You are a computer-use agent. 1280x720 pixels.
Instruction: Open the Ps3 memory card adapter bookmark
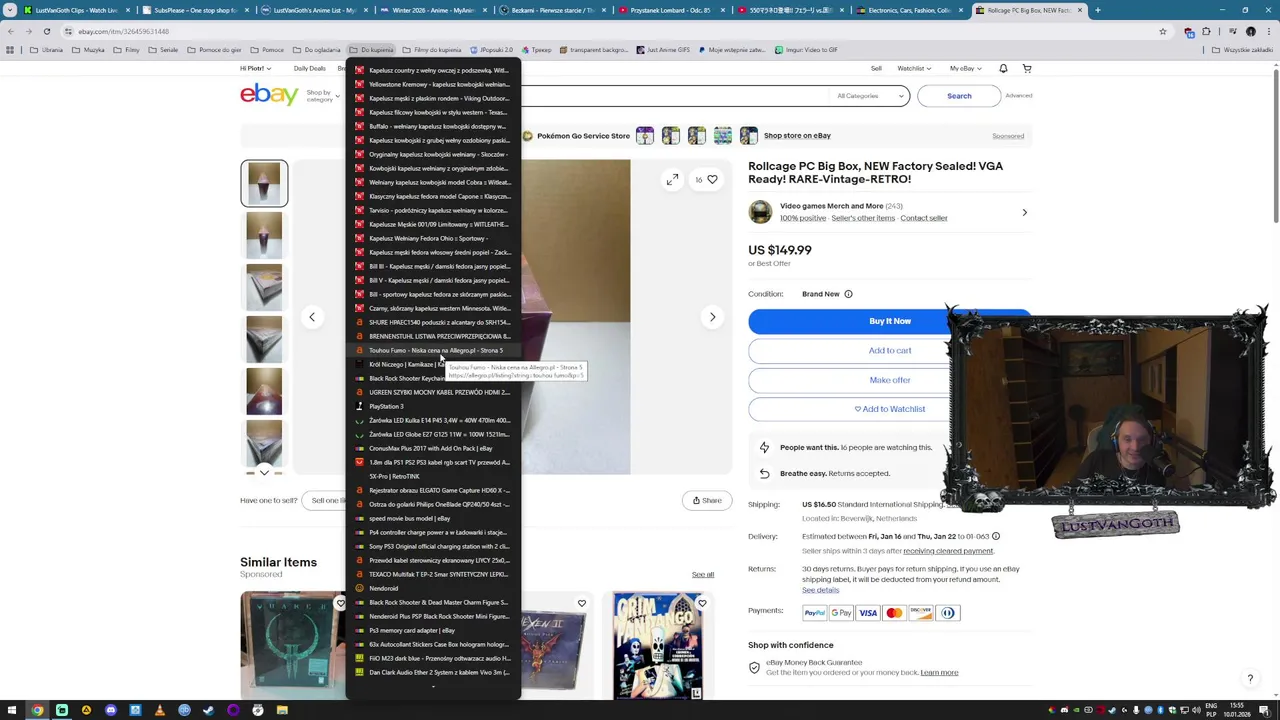click(433, 631)
